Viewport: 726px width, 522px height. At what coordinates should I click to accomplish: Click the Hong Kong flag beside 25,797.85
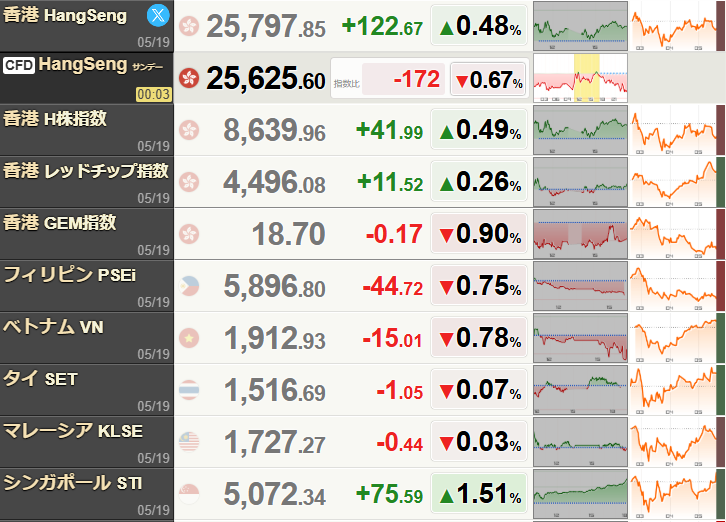[189, 26]
